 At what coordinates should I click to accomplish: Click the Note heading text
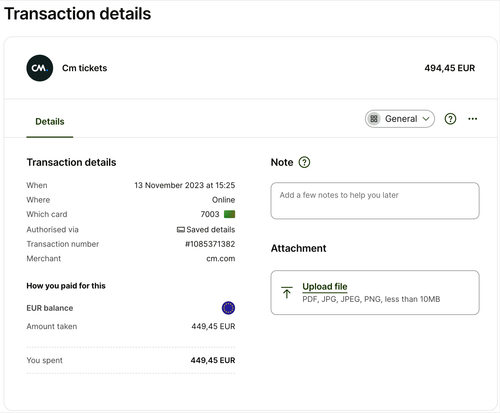coord(282,162)
